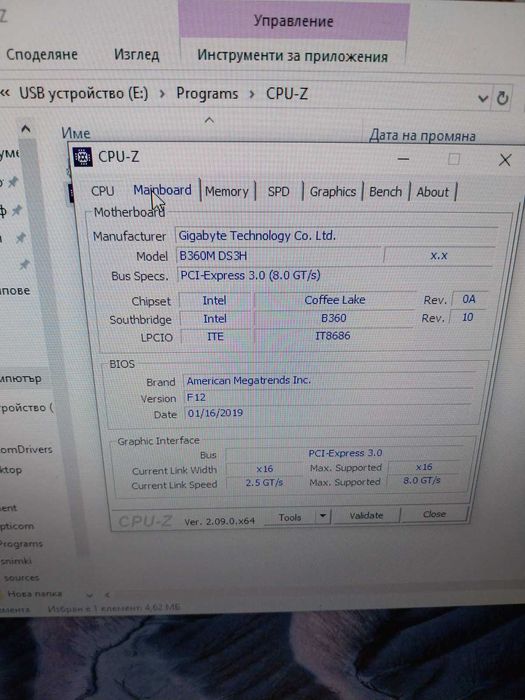Select Инструменти за приложения ribbon tab

292,56
